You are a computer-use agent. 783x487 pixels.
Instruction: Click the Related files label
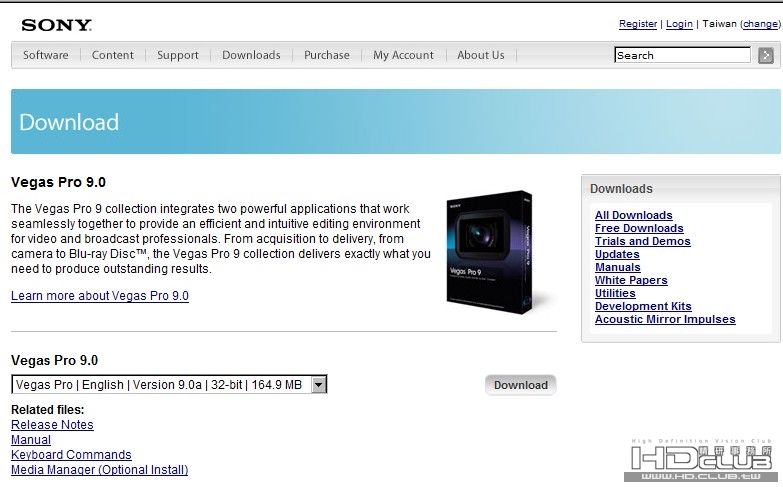click(48, 410)
